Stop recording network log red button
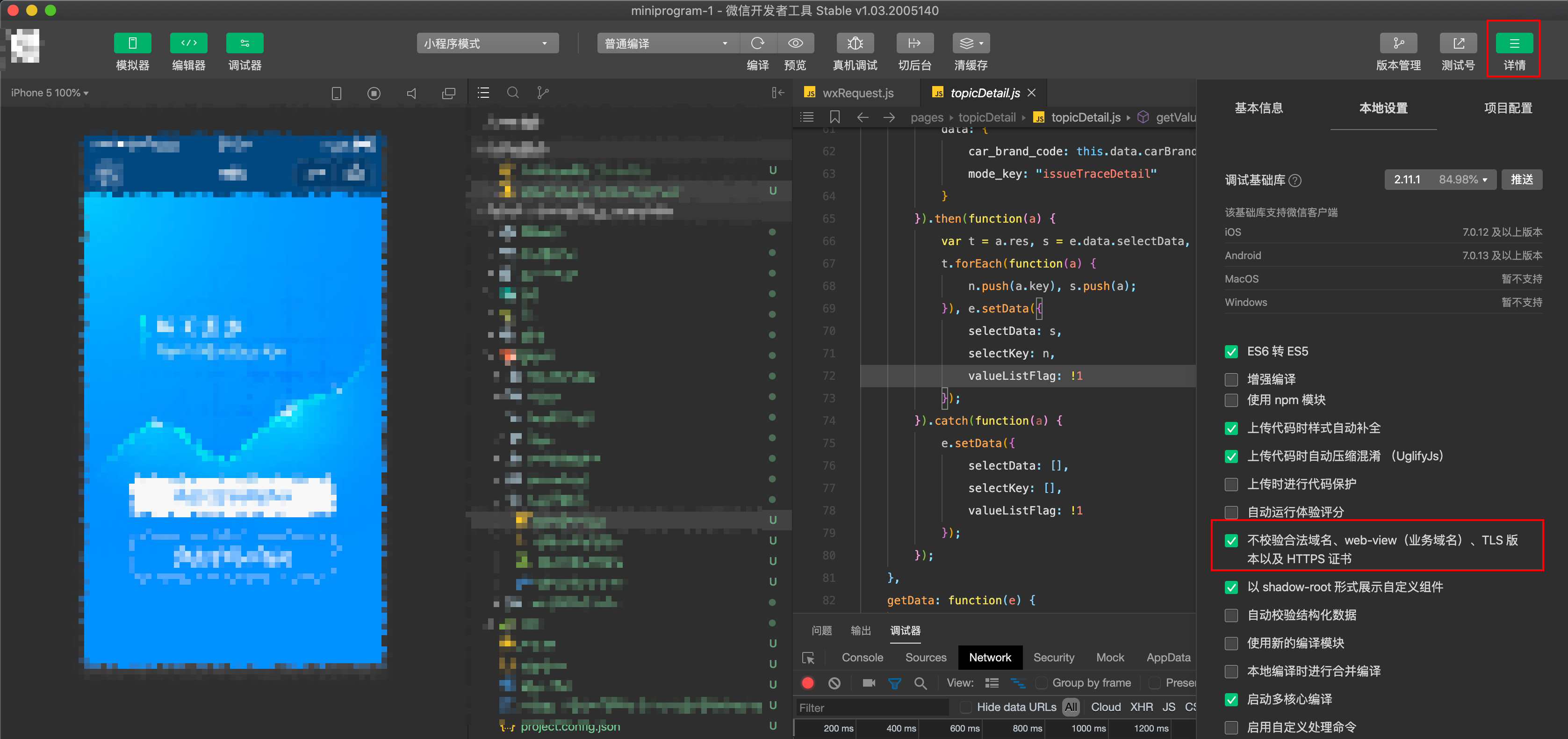Image resolution: width=1568 pixels, height=739 pixels. point(808,683)
